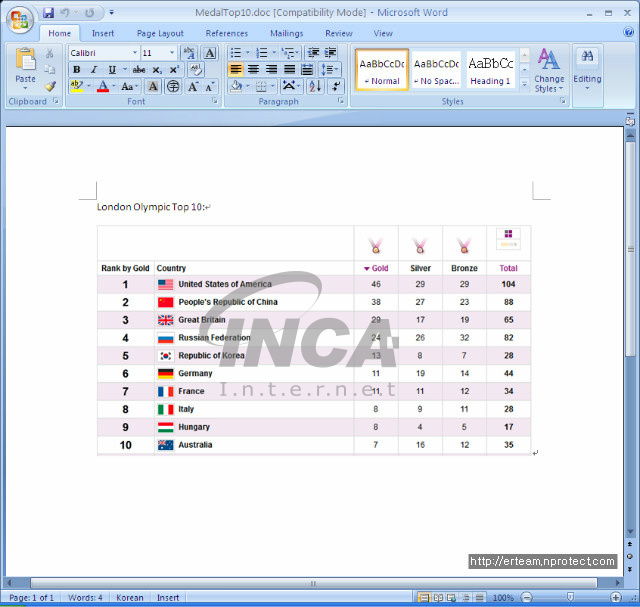Toggle Bold formatting
This screenshot has width=640, height=607.
(x=76, y=70)
